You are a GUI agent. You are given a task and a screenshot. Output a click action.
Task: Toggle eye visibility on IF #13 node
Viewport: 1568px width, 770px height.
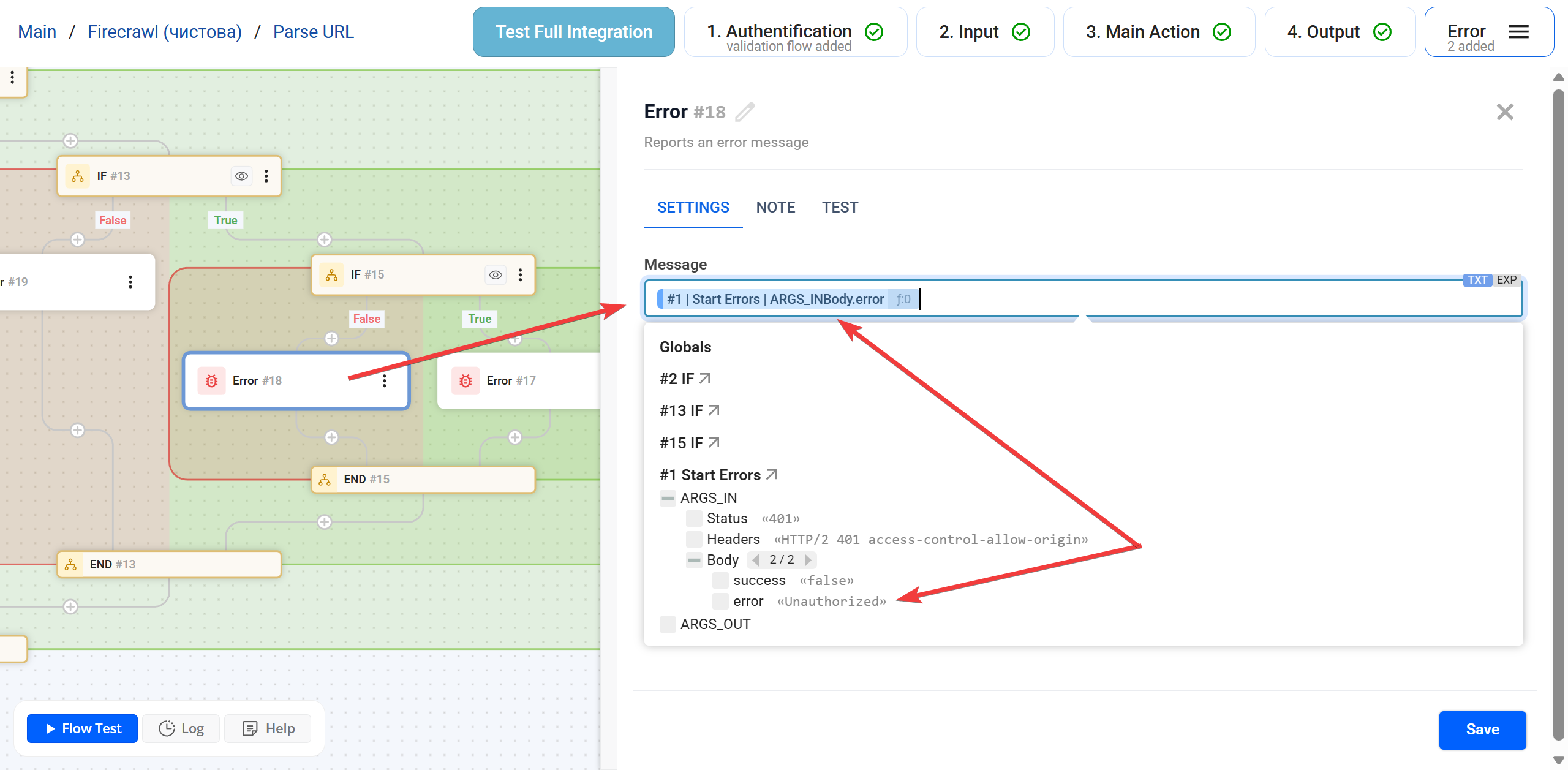click(241, 176)
